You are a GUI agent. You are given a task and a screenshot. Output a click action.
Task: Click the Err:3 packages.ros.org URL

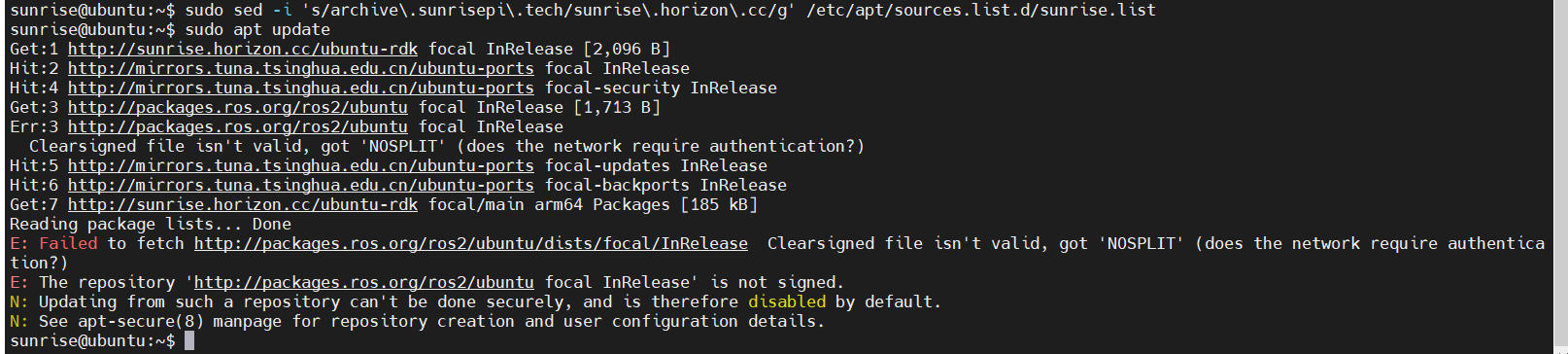point(238,126)
